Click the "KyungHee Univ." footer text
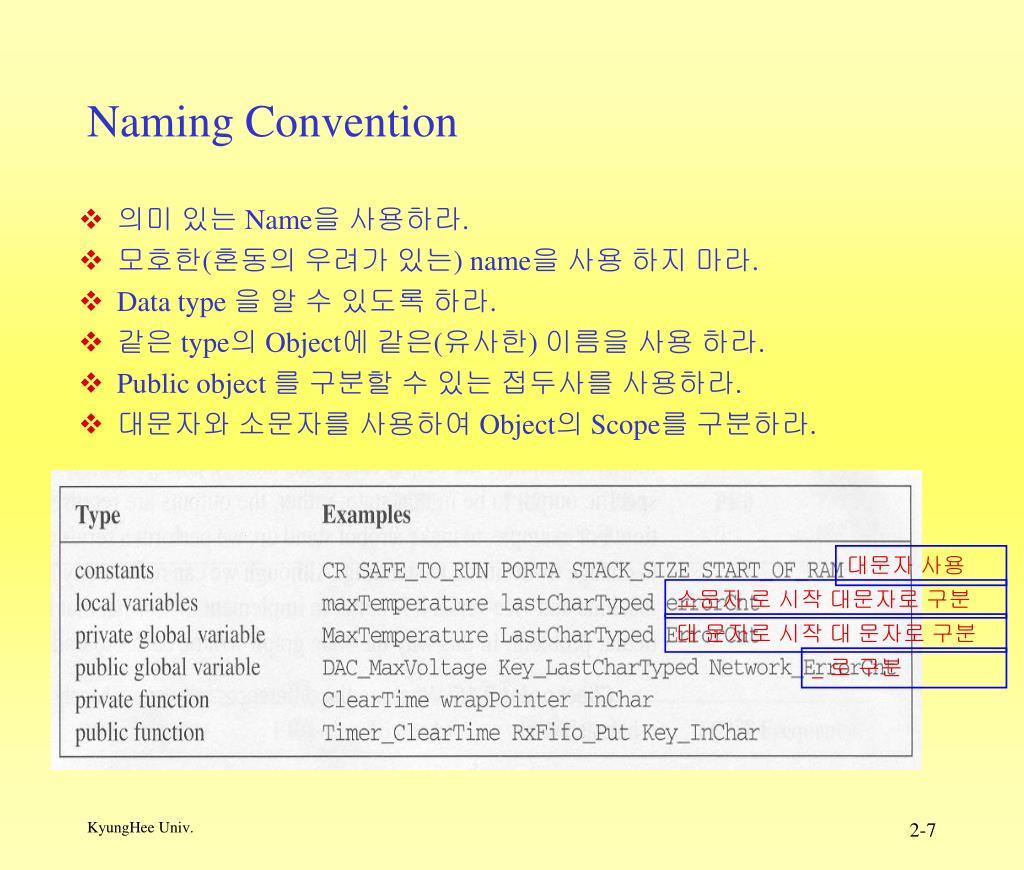Image resolution: width=1024 pixels, height=870 pixels. 140,828
